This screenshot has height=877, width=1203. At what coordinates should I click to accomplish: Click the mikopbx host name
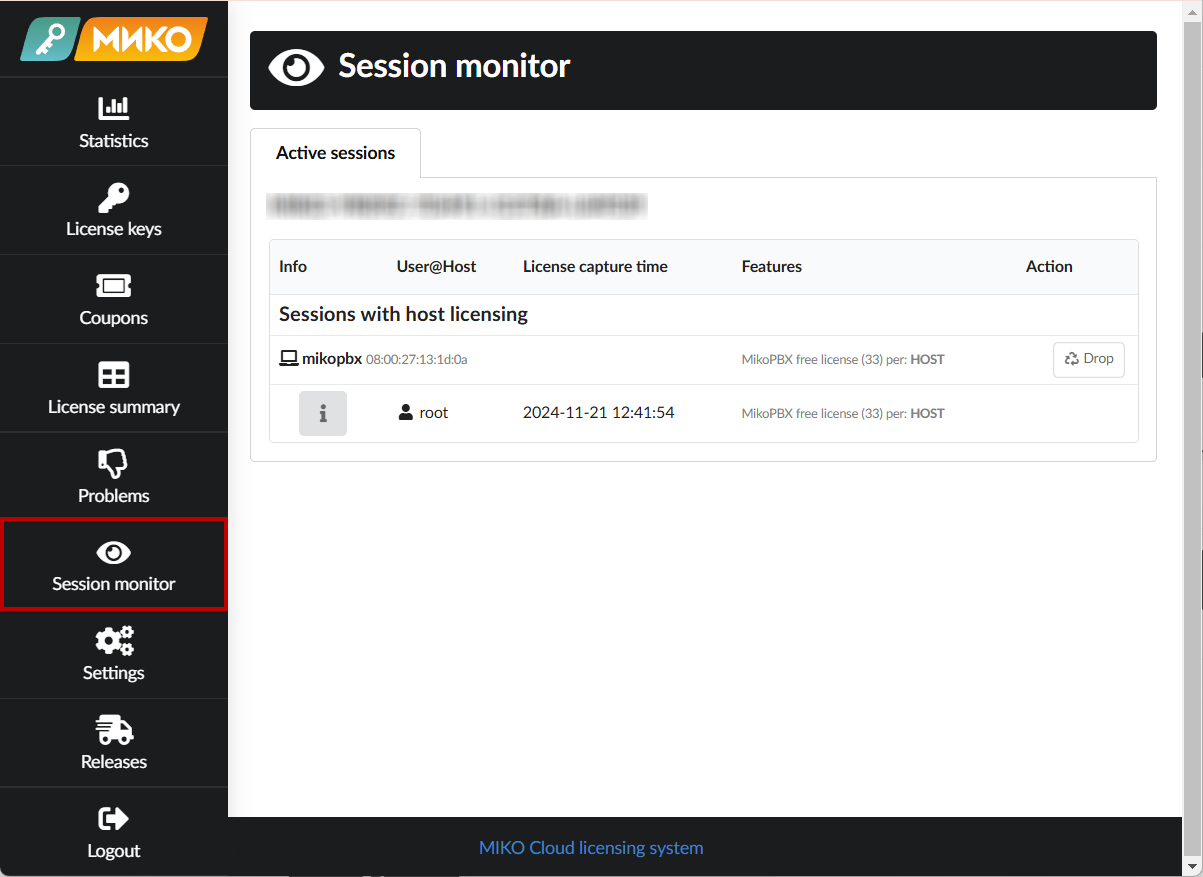[x=331, y=359]
